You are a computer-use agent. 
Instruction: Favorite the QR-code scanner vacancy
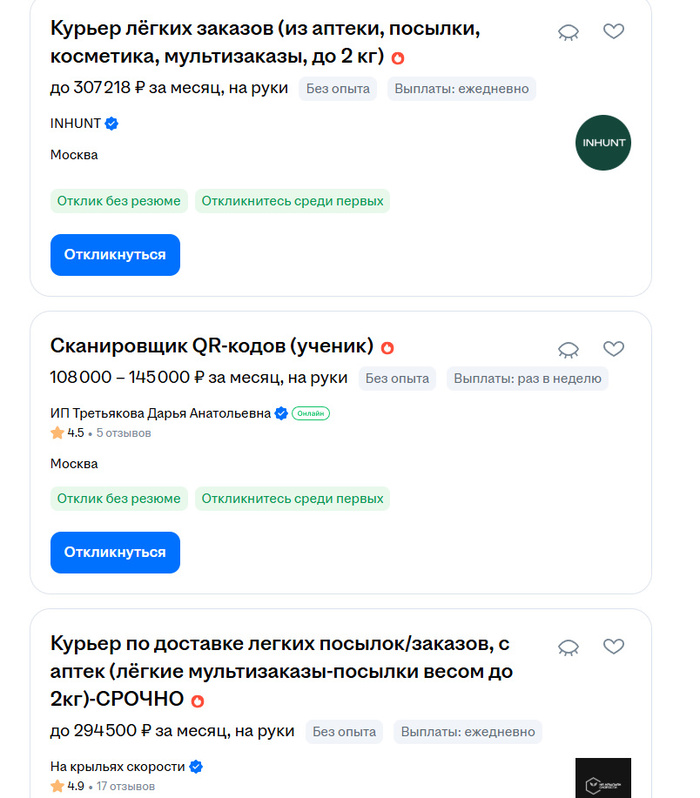[x=614, y=349]
